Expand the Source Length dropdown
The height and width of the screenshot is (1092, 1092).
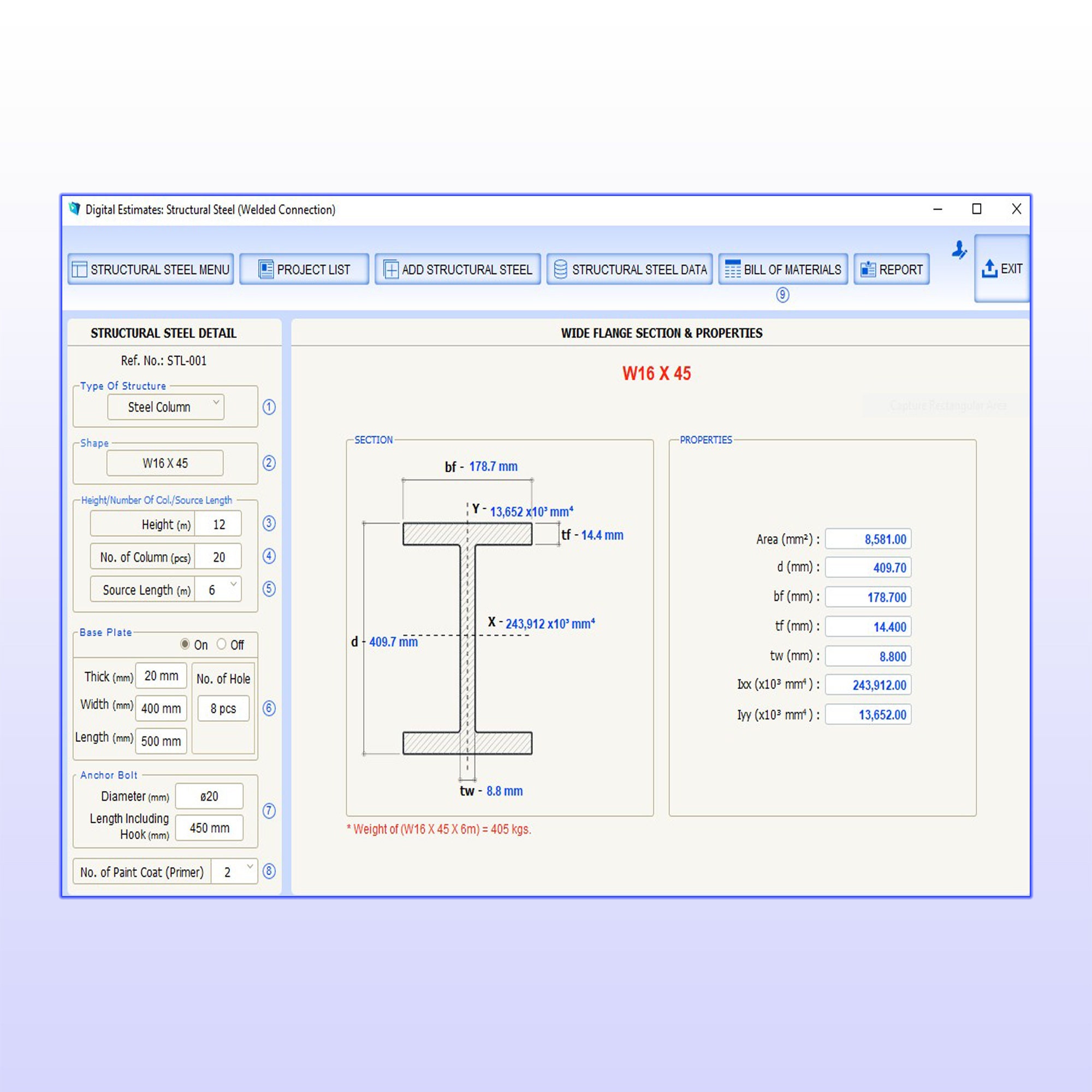click(x=234, y=589)
